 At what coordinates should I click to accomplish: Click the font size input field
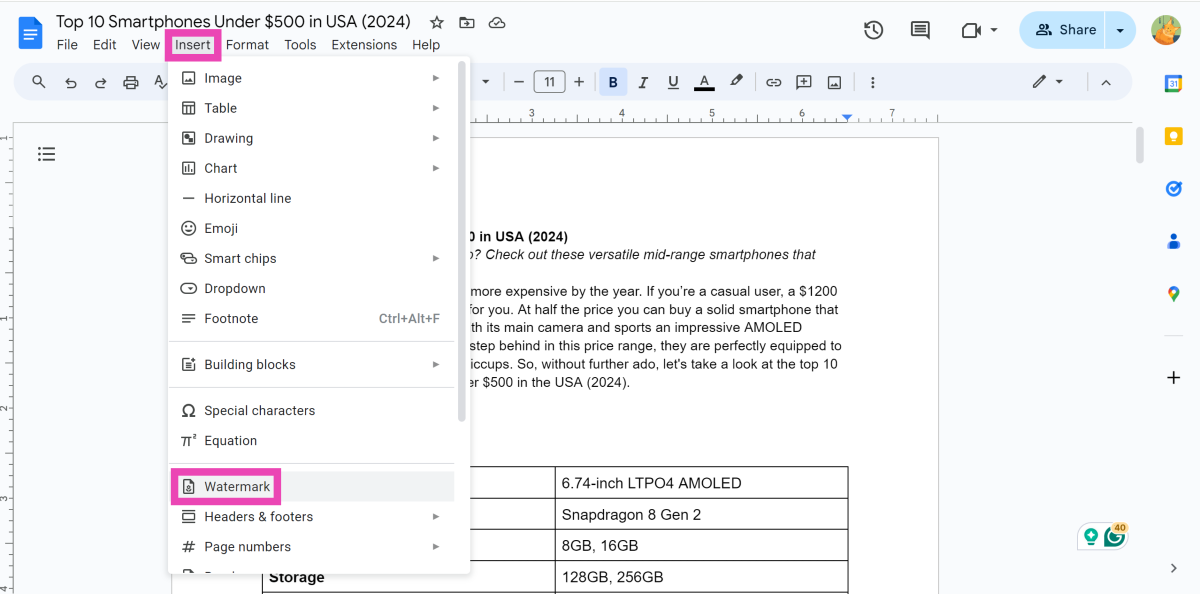tap(549, 82)
